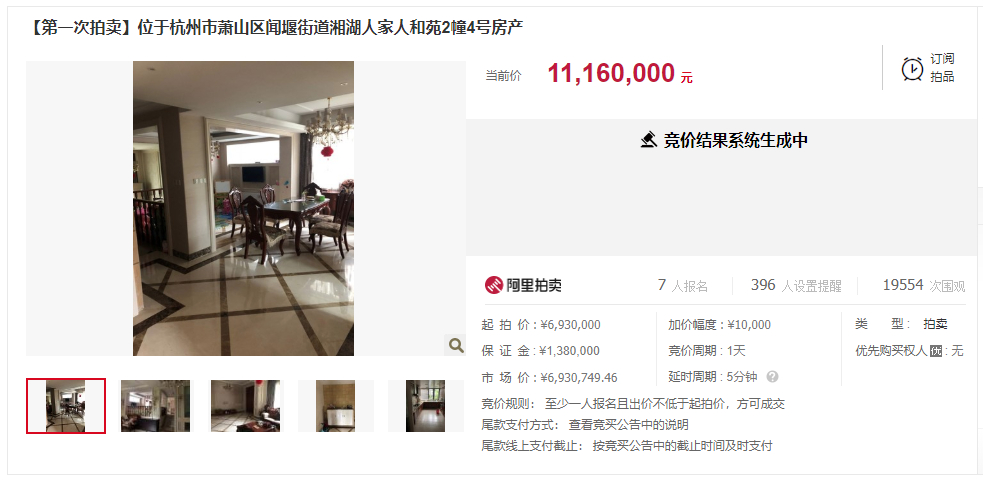Click the question mark help icon beside 延时周期
The height and width of the screenshot is (480, 983).
(772, 377)
